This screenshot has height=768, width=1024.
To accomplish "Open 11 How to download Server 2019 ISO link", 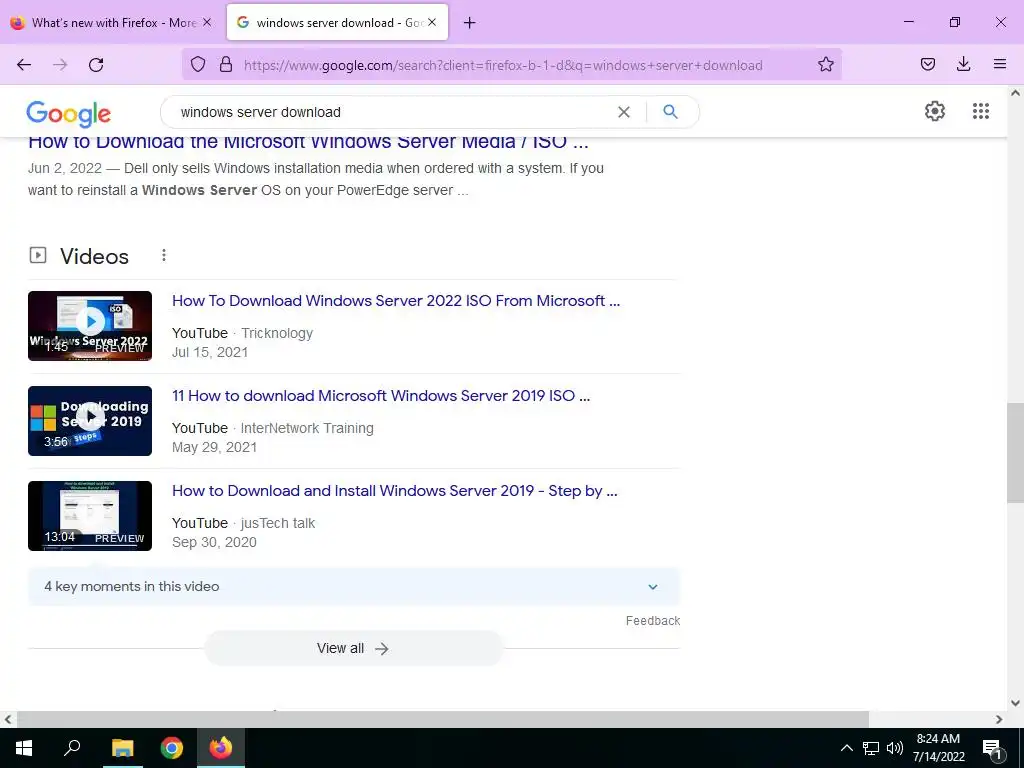I will [381, 395].
